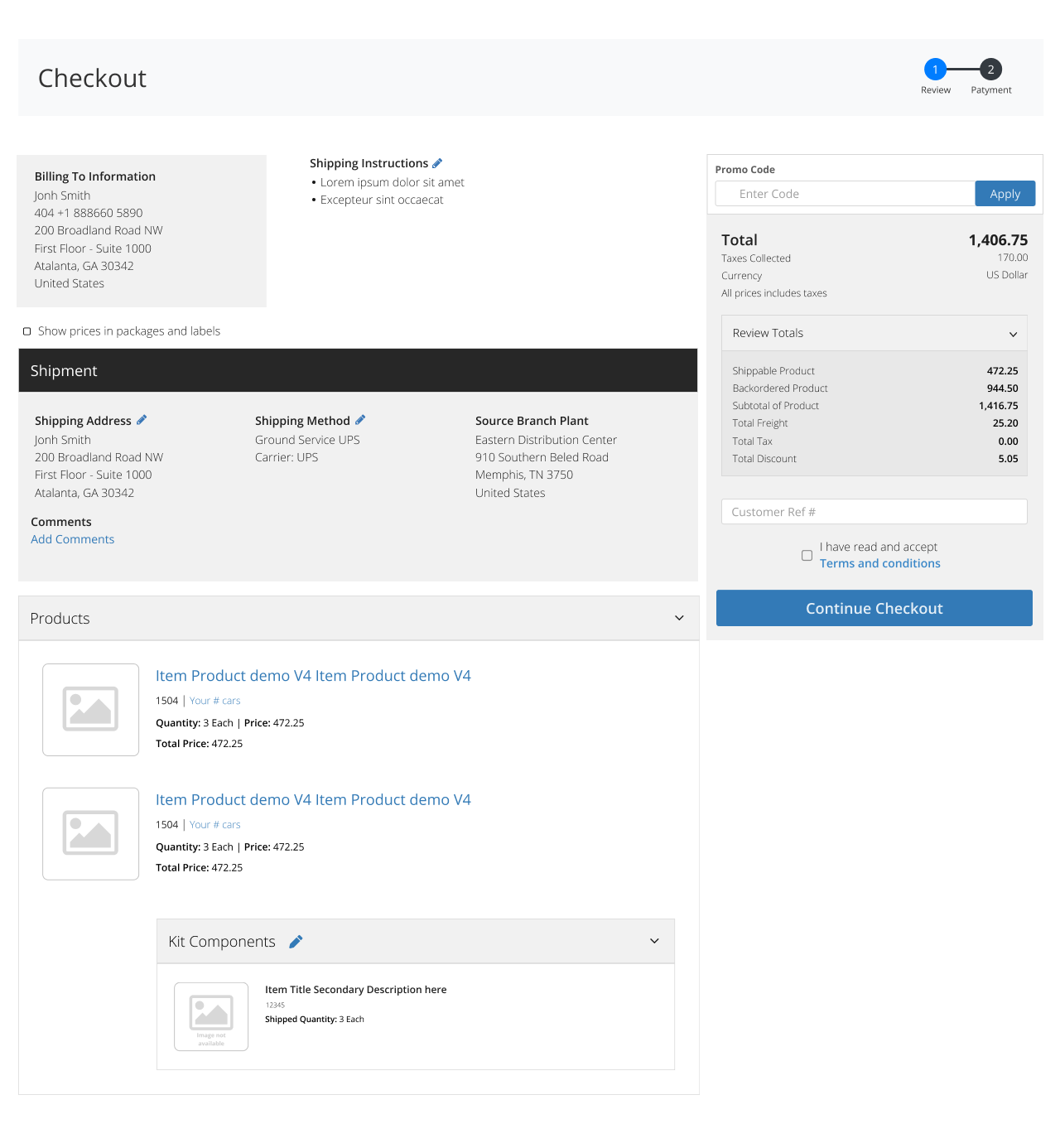1060x1148 pixels.
Task: Open Terms and conditions link
Action: (x=879, y=563)
